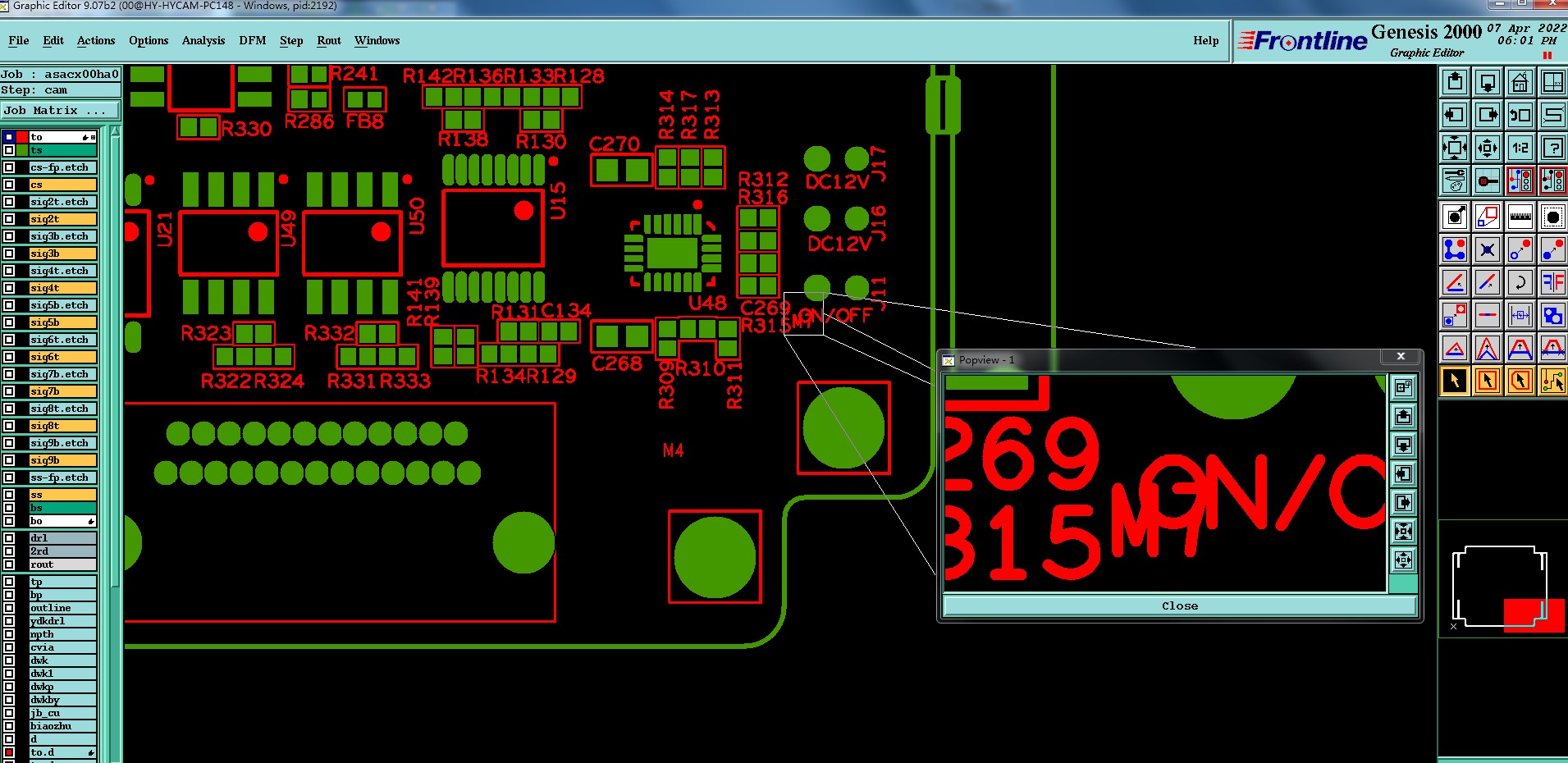Expand the DFM menu
1568x763 pixels.
click(x=252, y=40)
